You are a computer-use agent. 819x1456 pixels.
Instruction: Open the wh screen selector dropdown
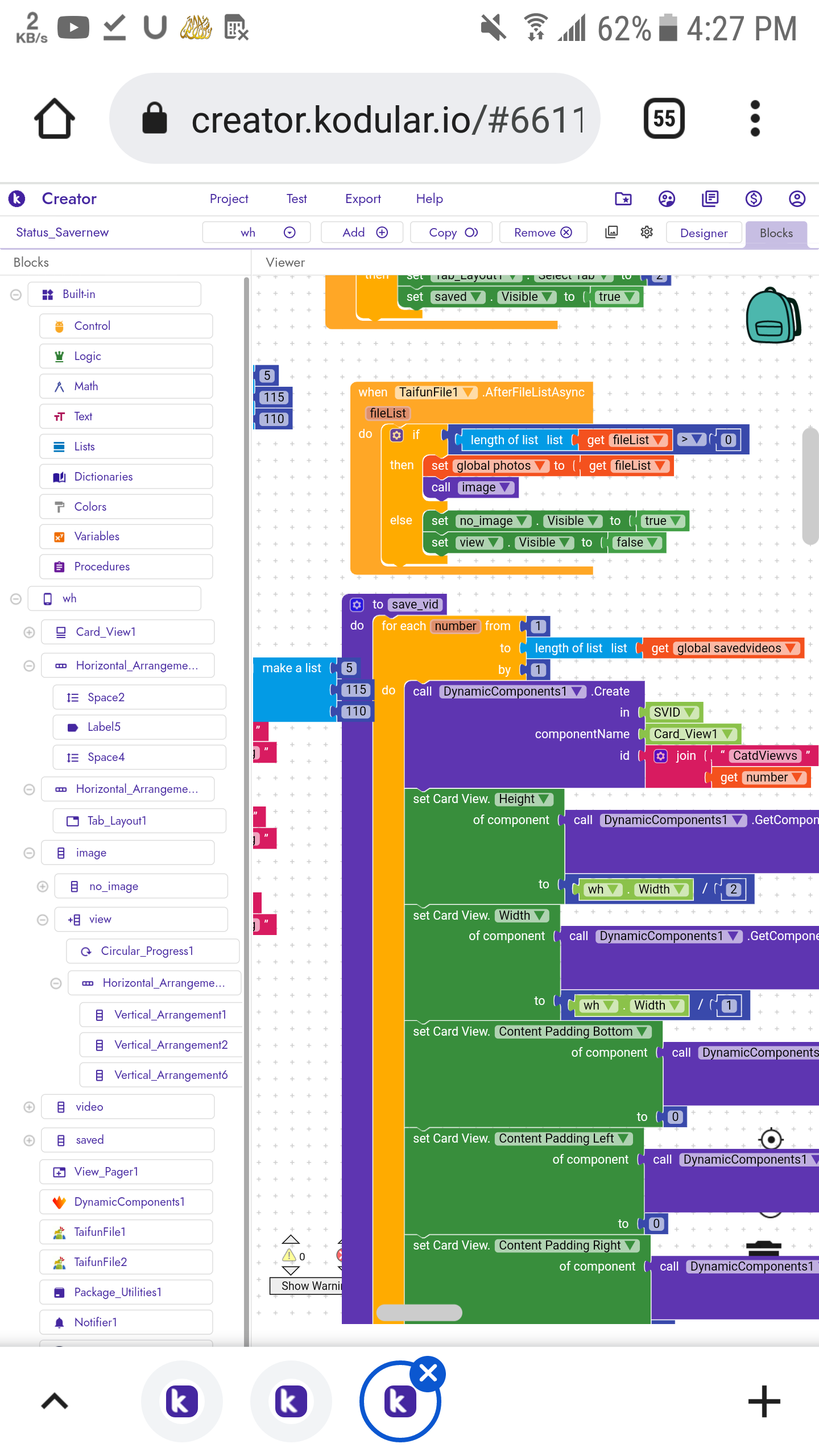pos(257,232)
